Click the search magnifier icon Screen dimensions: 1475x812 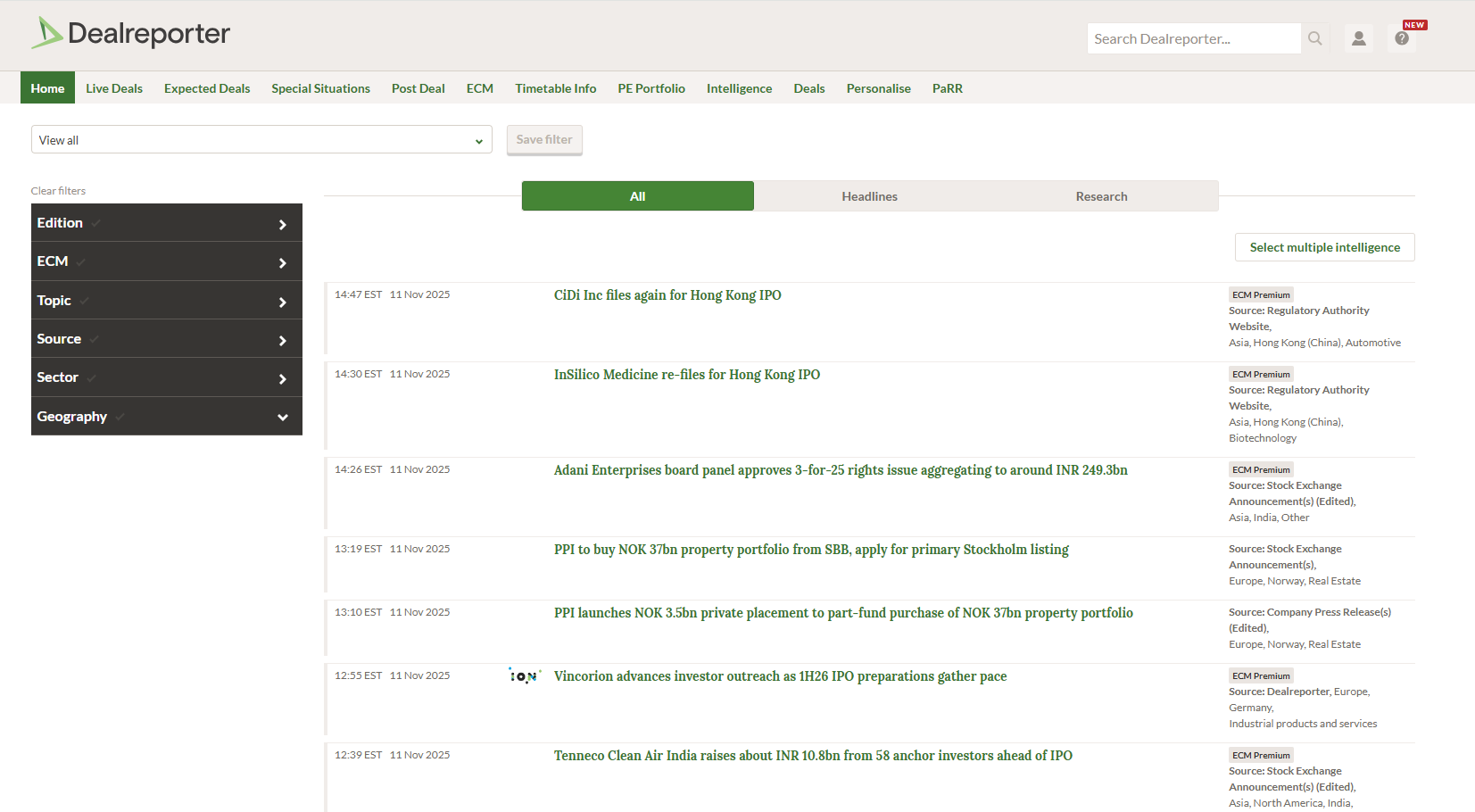1314,38
